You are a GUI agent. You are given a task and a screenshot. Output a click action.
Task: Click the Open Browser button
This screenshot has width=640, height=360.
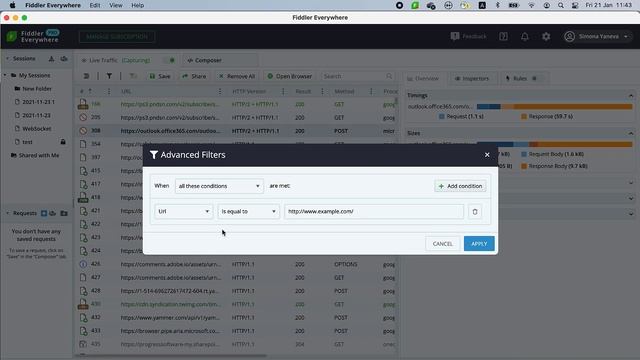coord(290,76)
